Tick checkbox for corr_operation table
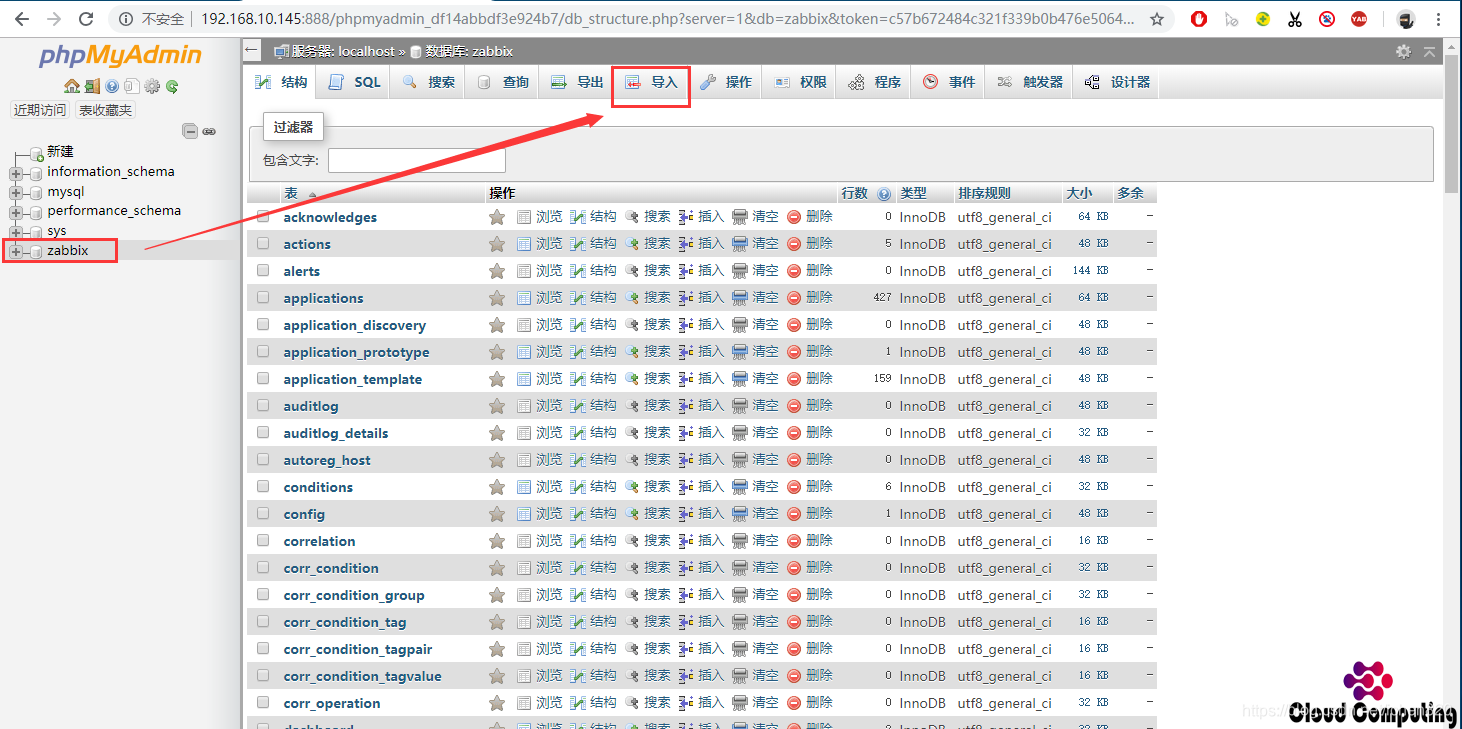 263,702
